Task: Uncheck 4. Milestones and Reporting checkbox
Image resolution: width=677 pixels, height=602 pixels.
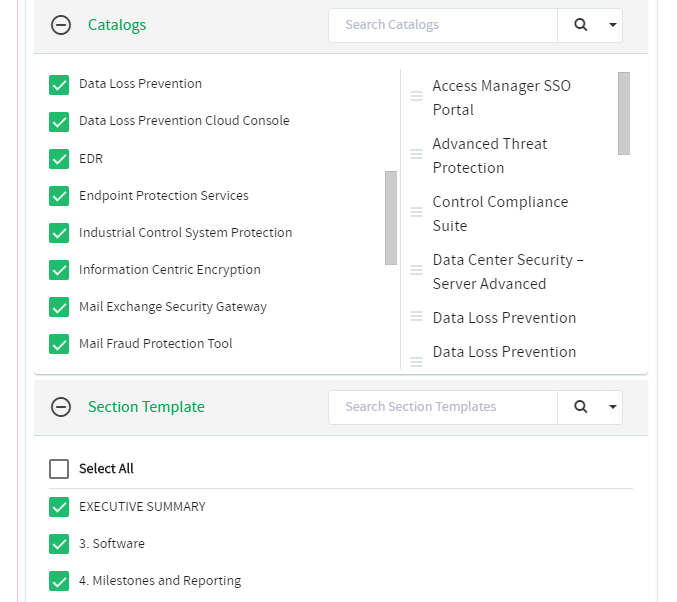Action: pos(59,581)
